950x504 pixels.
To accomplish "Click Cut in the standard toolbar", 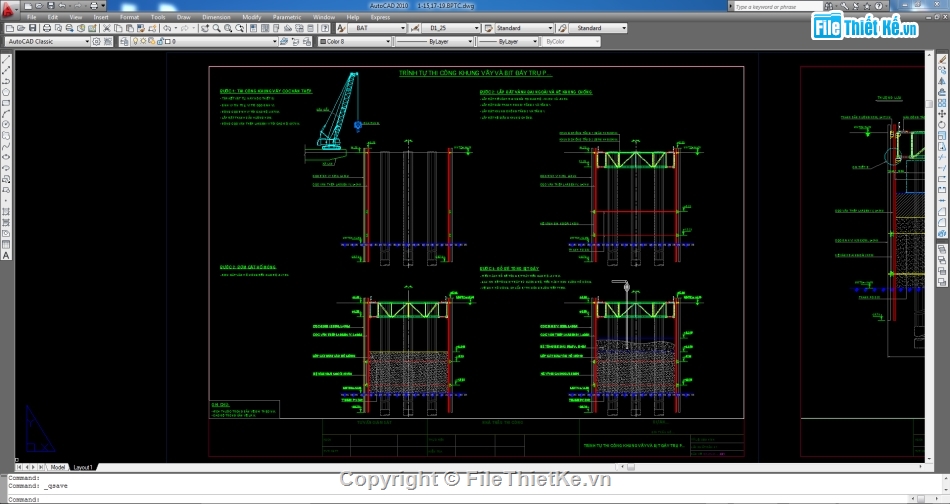I will (107, 28).
